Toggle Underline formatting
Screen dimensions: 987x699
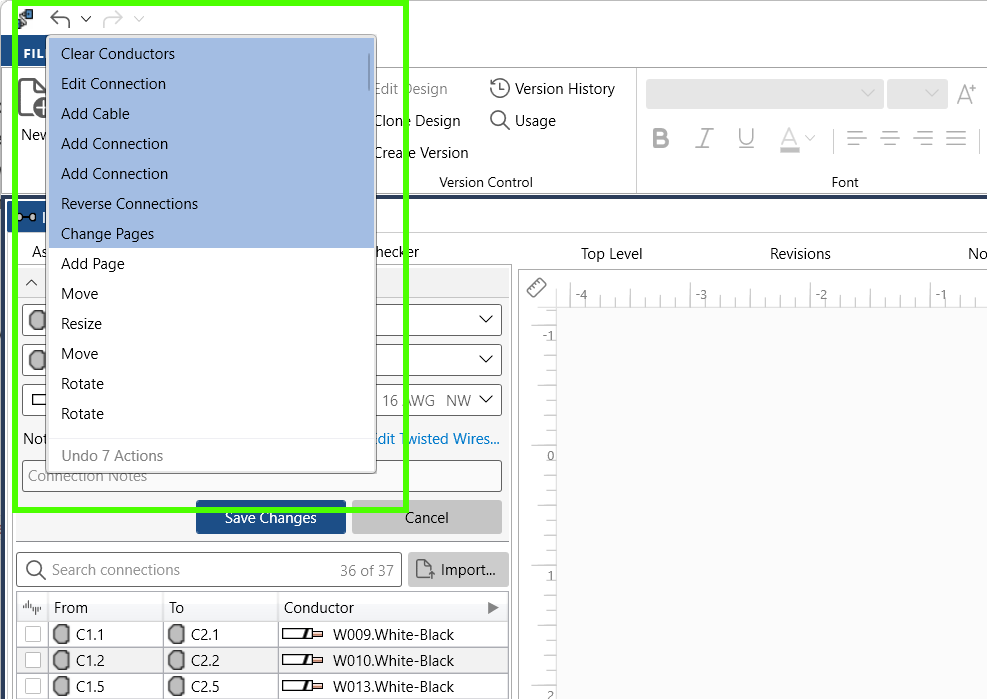(x=746, y=138)
